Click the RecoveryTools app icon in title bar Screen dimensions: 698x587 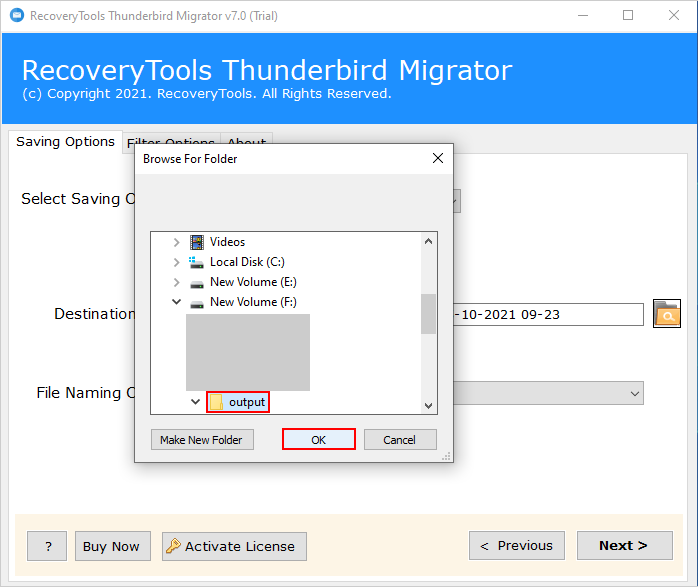click(x=17, y=16)
